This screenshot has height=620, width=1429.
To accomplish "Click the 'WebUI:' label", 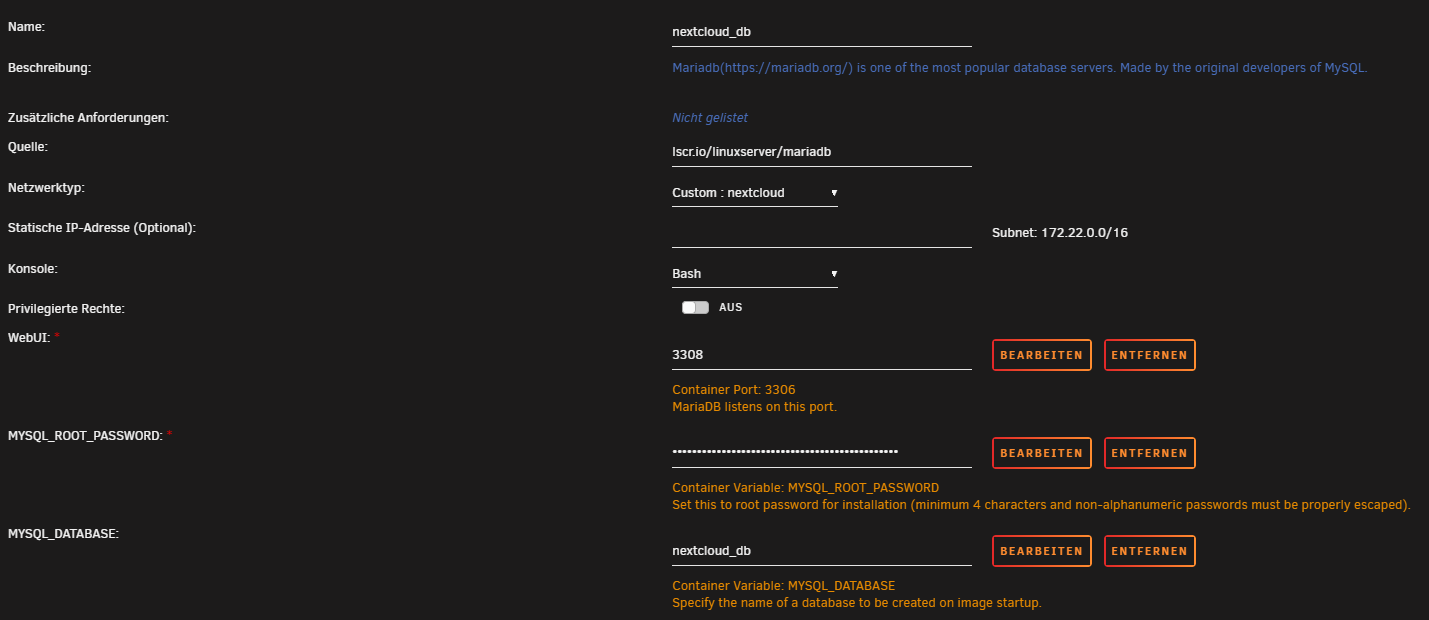I will (x=29, y=336).
